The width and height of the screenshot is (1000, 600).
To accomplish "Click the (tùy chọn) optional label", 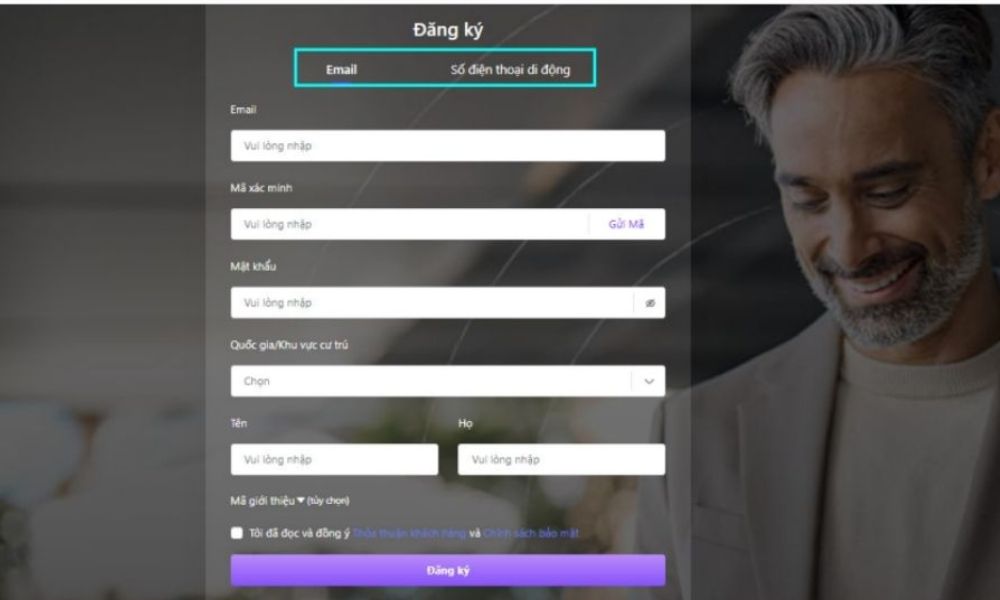I will 328,501.
